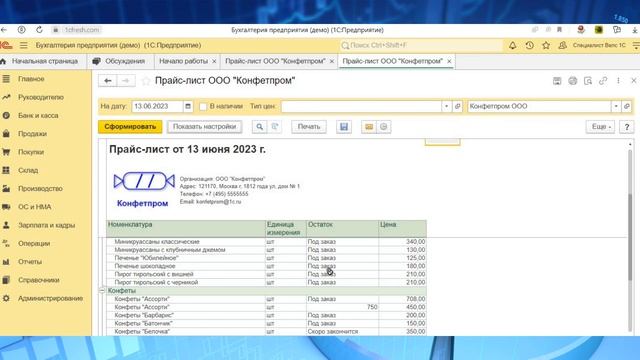The width and height of the screenshot is (640, 360).
Task: Open help with the question mark button
Action: [627, 127]
